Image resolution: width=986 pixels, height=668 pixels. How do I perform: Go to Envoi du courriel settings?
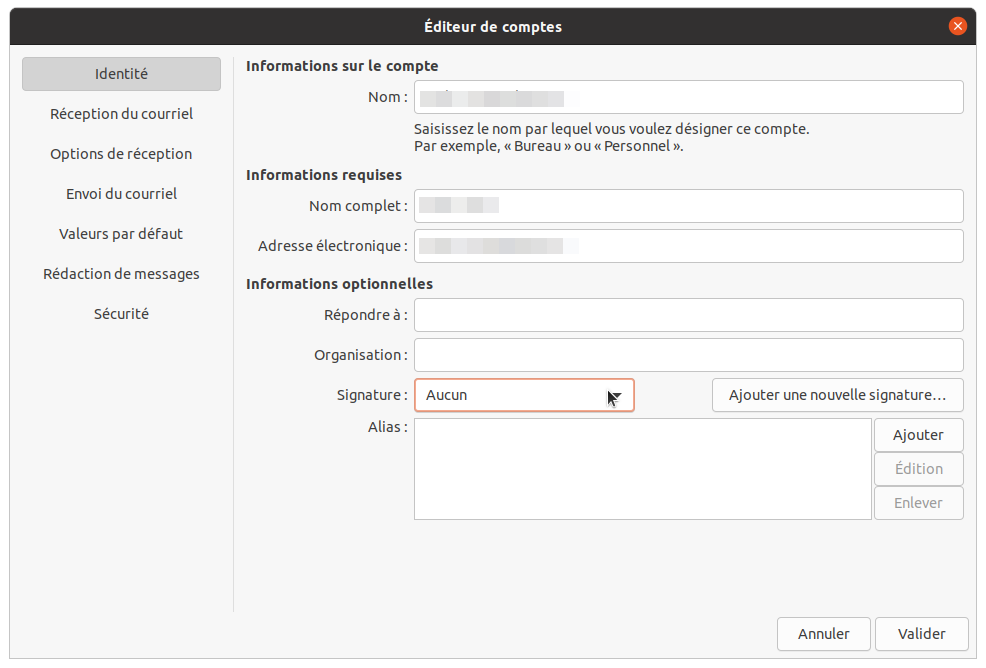[121, 194]
